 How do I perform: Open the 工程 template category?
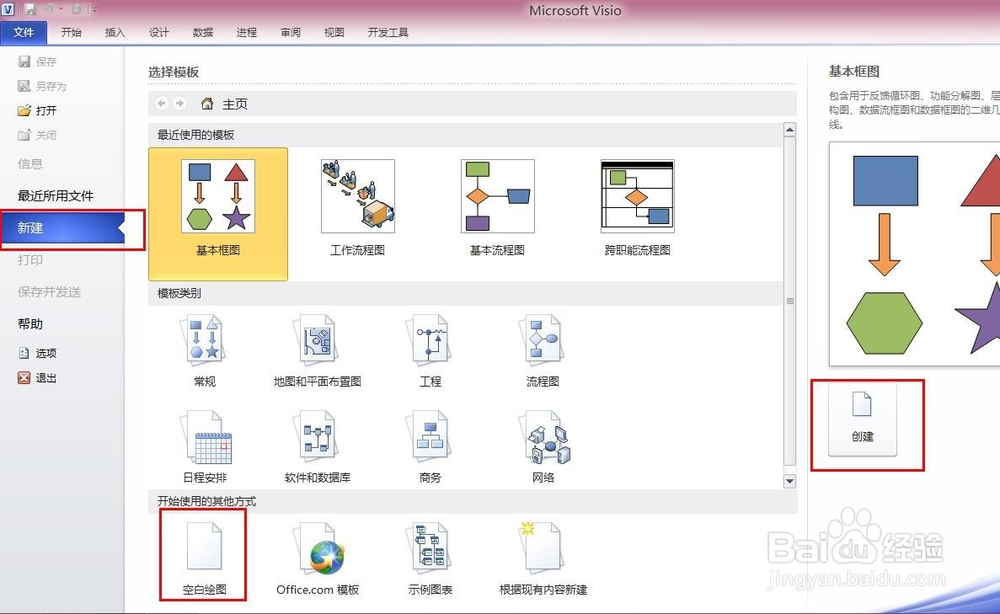[430, 351]
